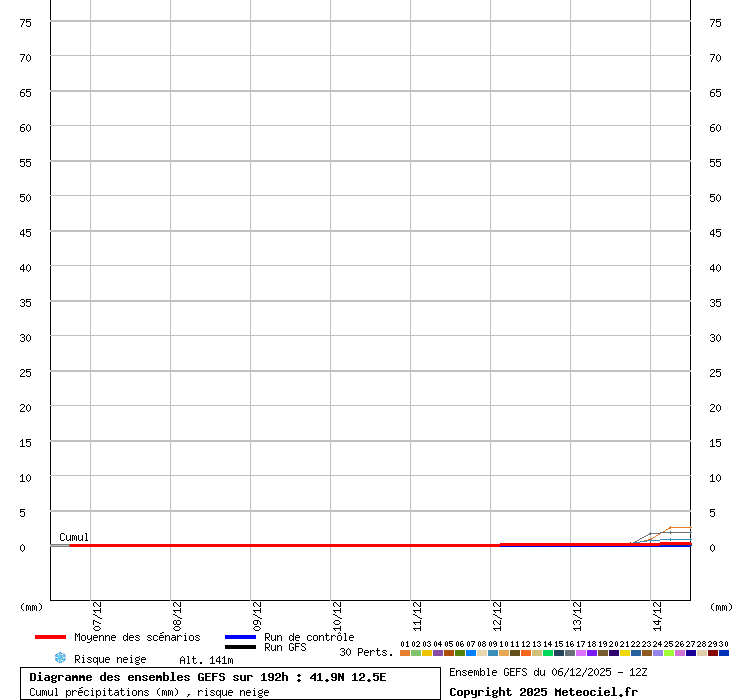740x700 pixels.
Task: Select perturbation 30 blue swatch
Action: [x=724, y=653]
